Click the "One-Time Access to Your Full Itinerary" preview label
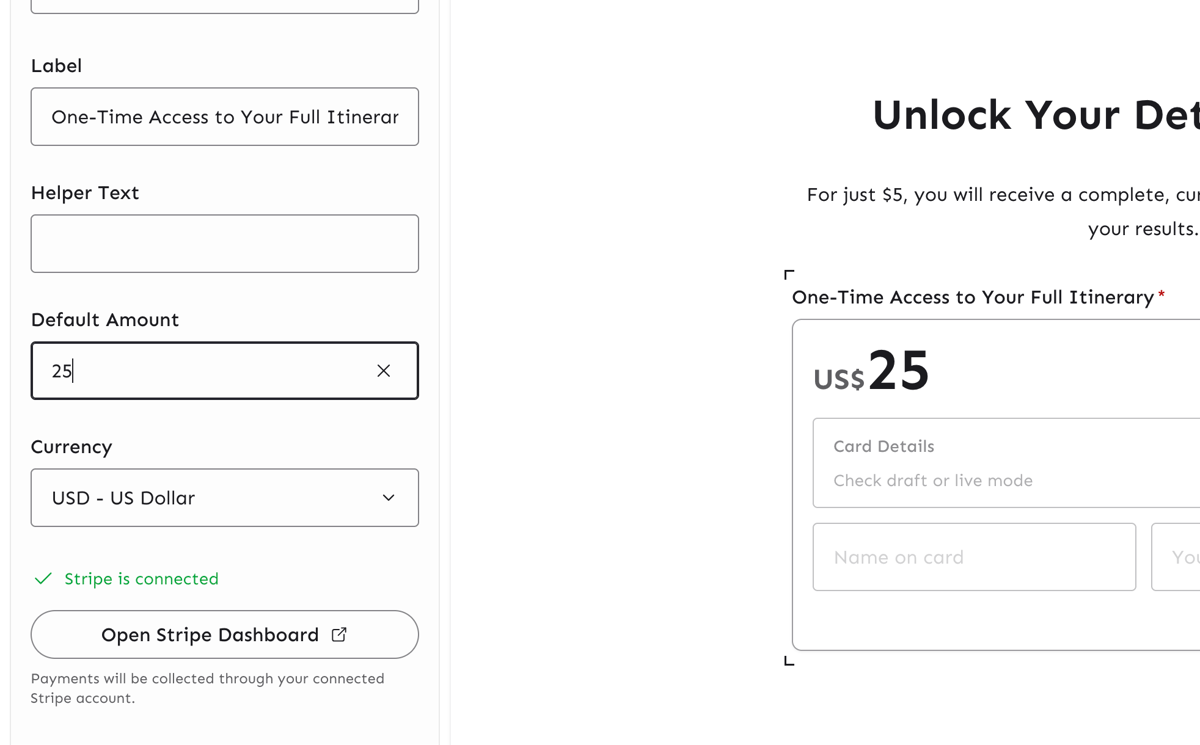Image resolution: width=1200 pixels, height=745 pixels. tap(972, 297)
